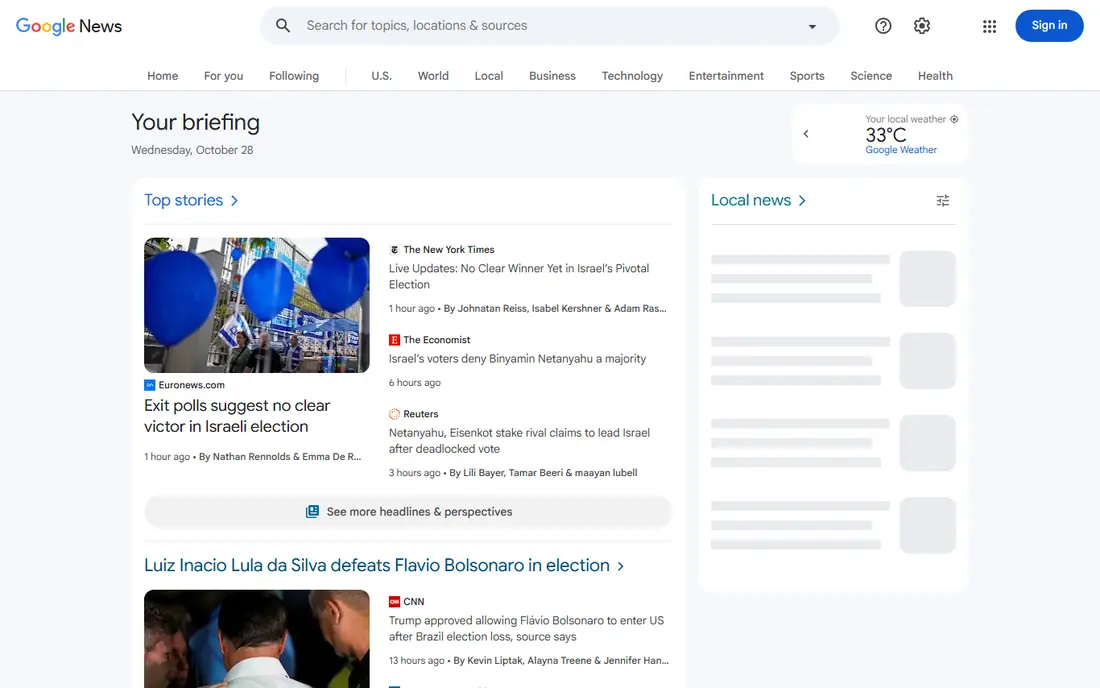Click '3 hours ago' under Reuters article
The height and width of the screenshot is (688, 1100).
coord(415,473)
